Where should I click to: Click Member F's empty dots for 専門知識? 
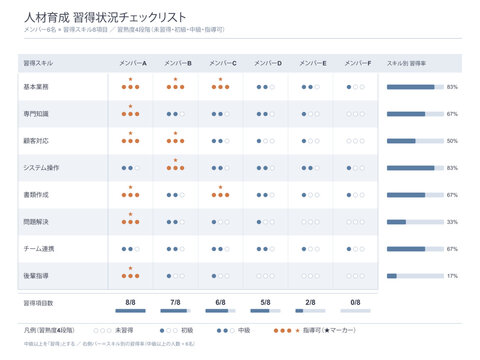point(355,114)
